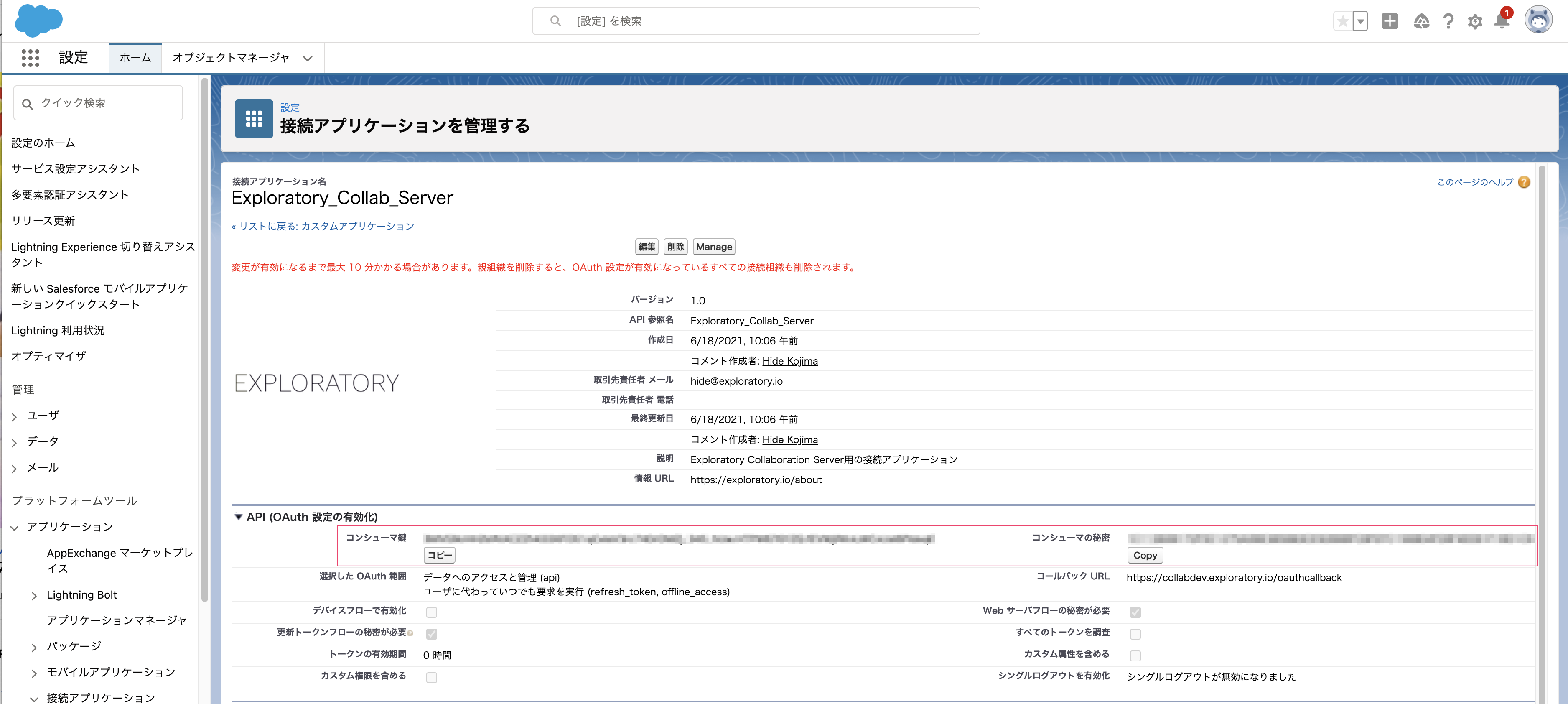
Task: Click the global setup search field
Action: point(756,21)
